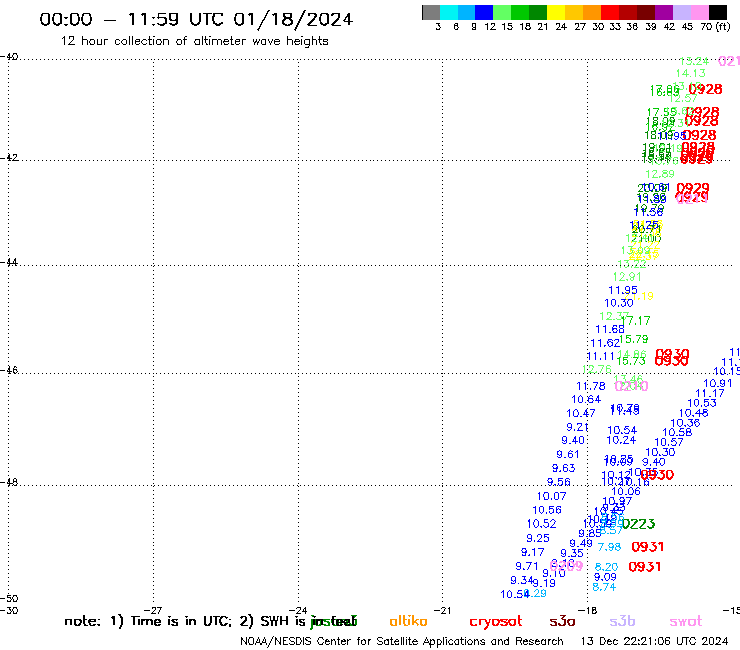The width and height of the screenshot is (740, 650).
Task: Click wave height value '13.24'
Action: 694,61
